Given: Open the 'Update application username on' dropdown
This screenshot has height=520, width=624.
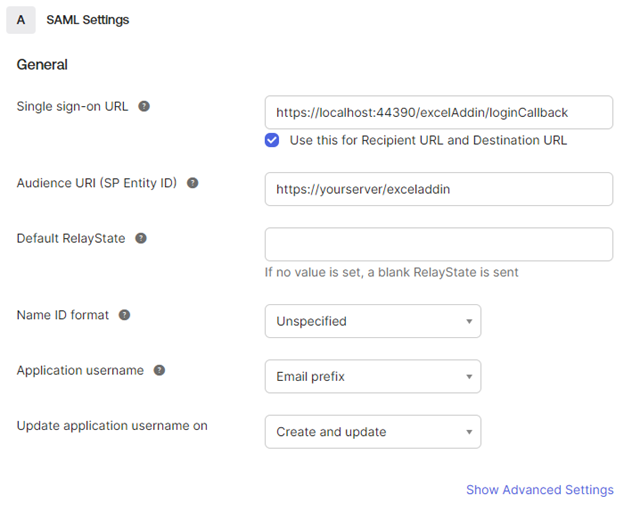Looking at the screenshot, I should (372, 432).
